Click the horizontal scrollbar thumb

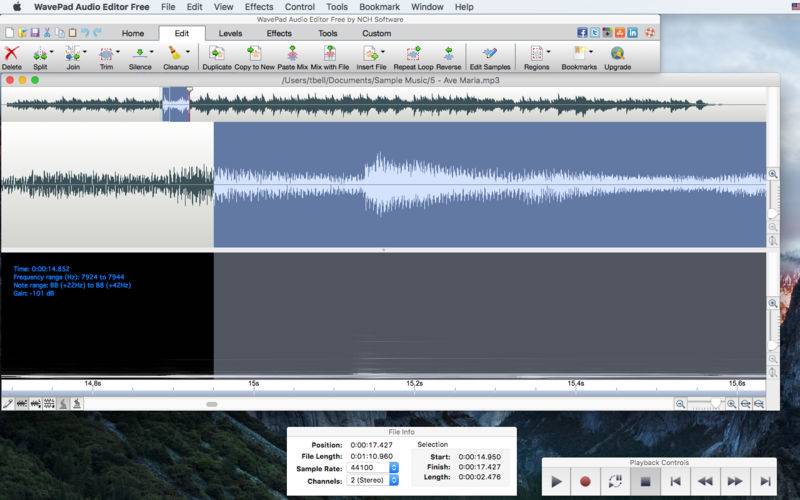212,404
